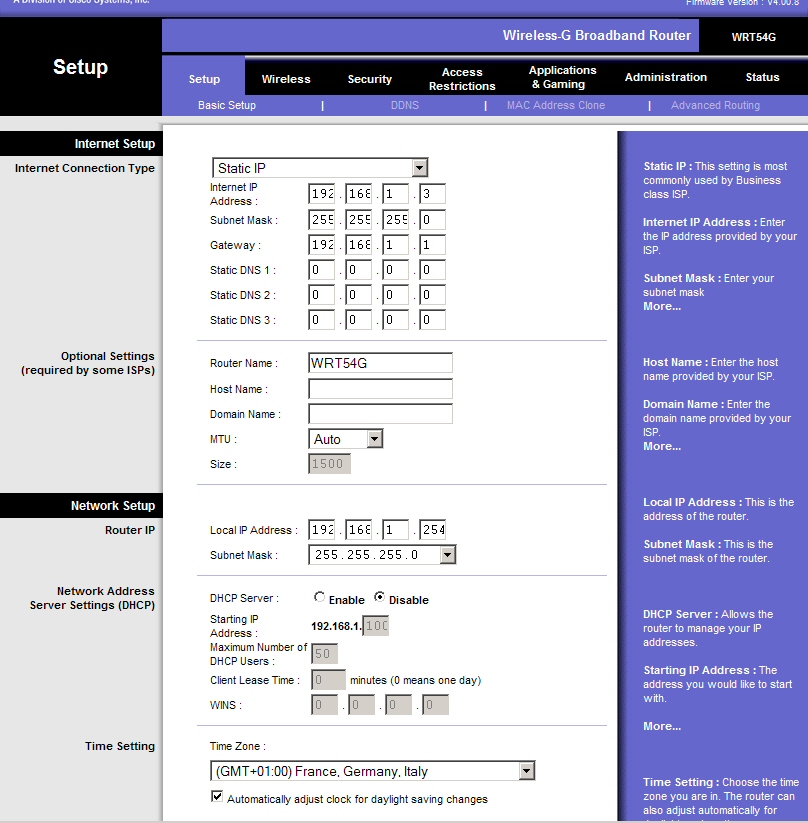Click the Client Lease Time field
This screenshot has width=808, height=823.
[x=329, y=680]
